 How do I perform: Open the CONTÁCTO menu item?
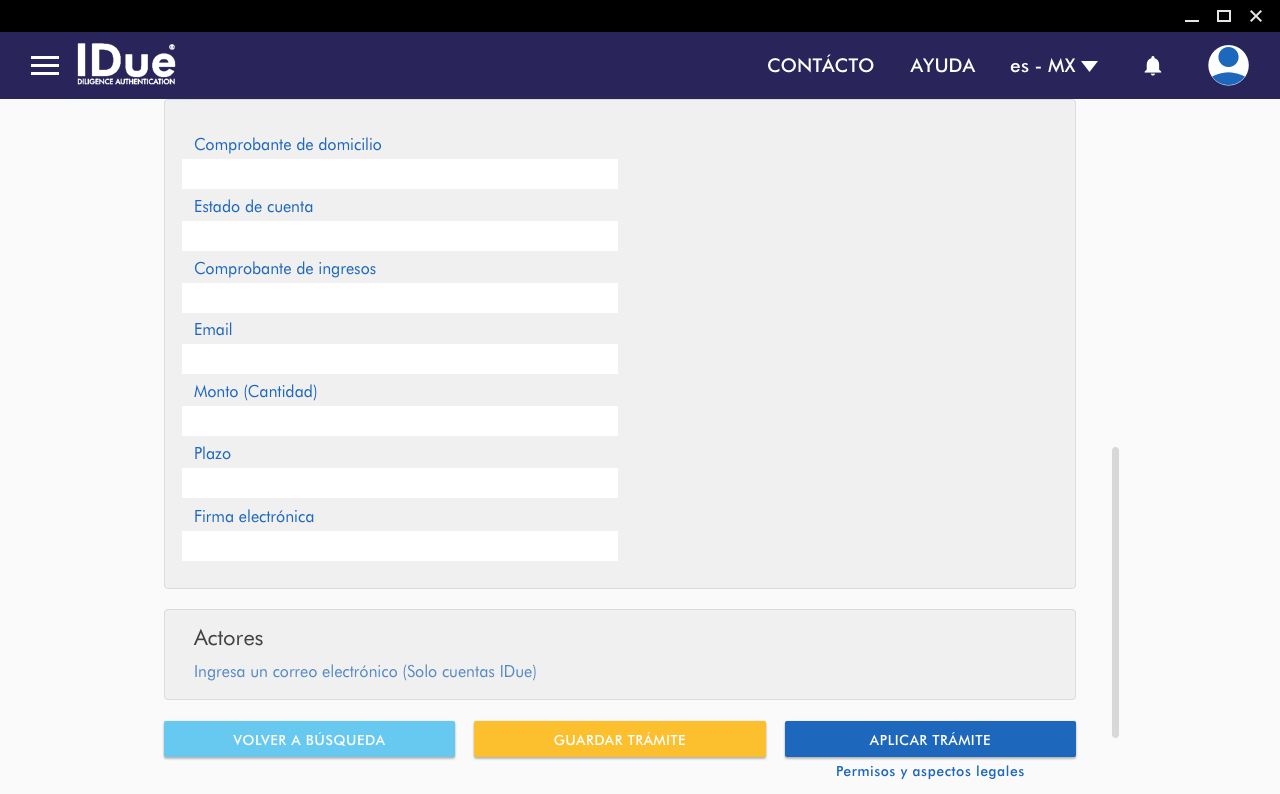[x=820, y=66]
